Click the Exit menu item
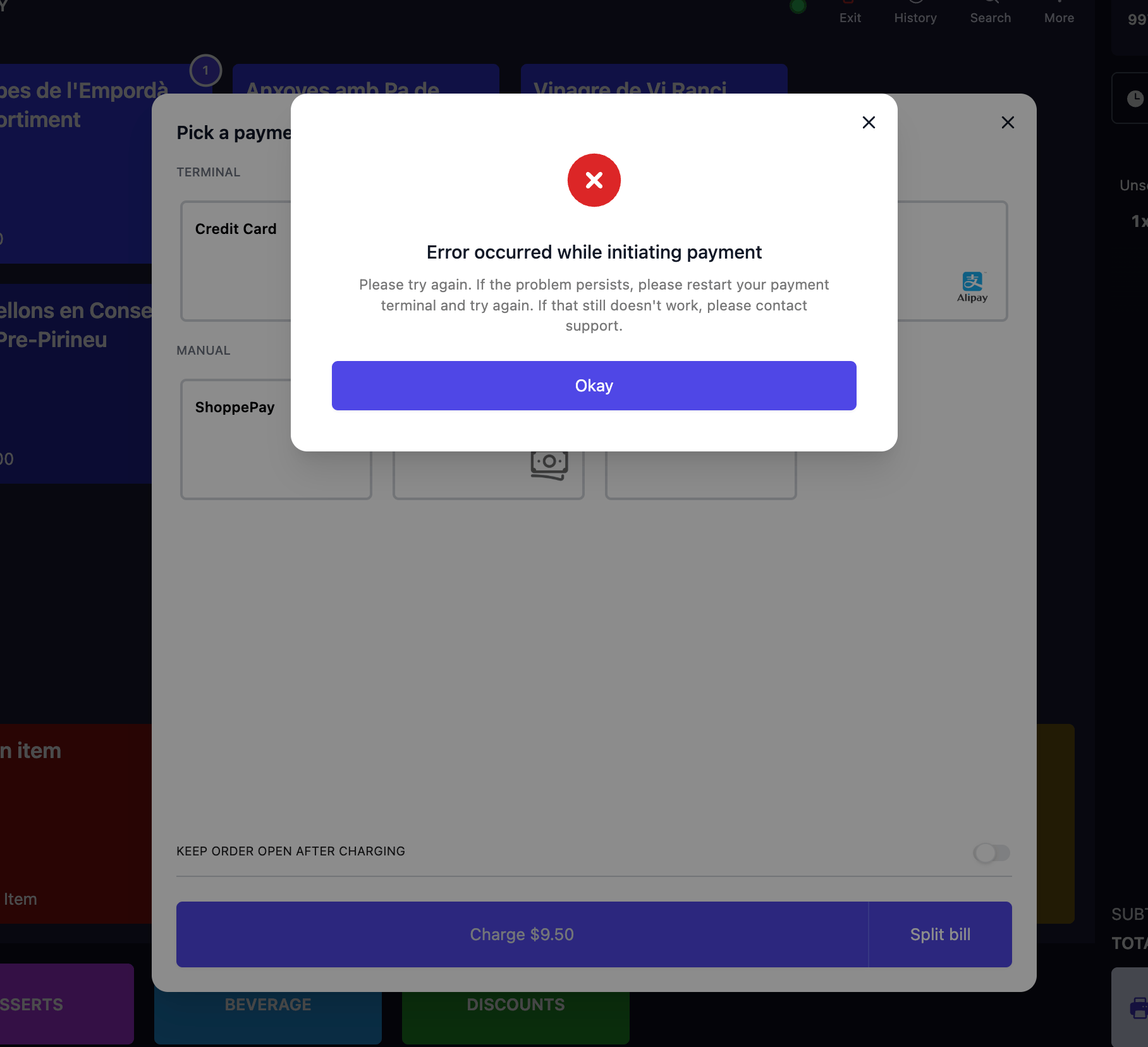1148x1047 pixels. click(850, 13)
